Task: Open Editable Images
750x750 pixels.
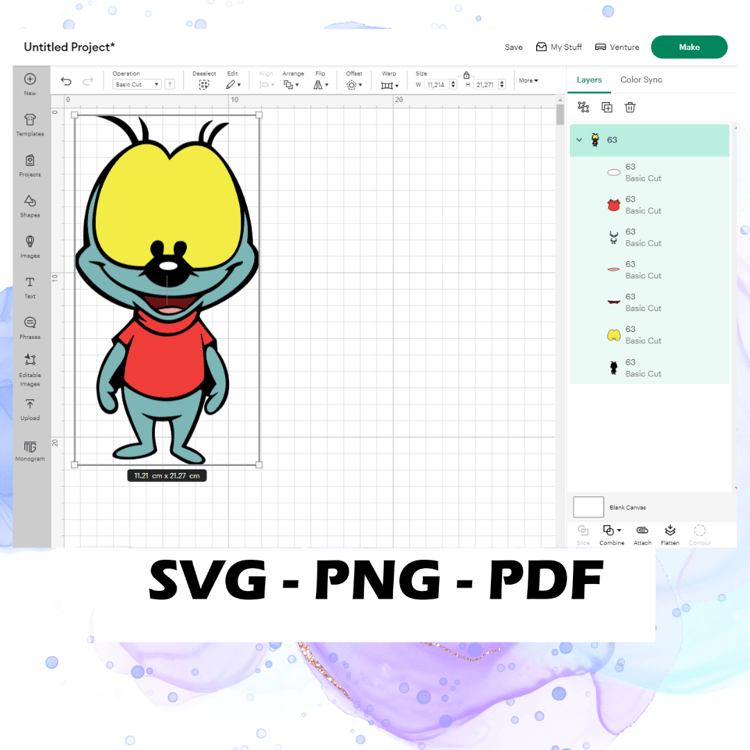Action: point(30,360)
